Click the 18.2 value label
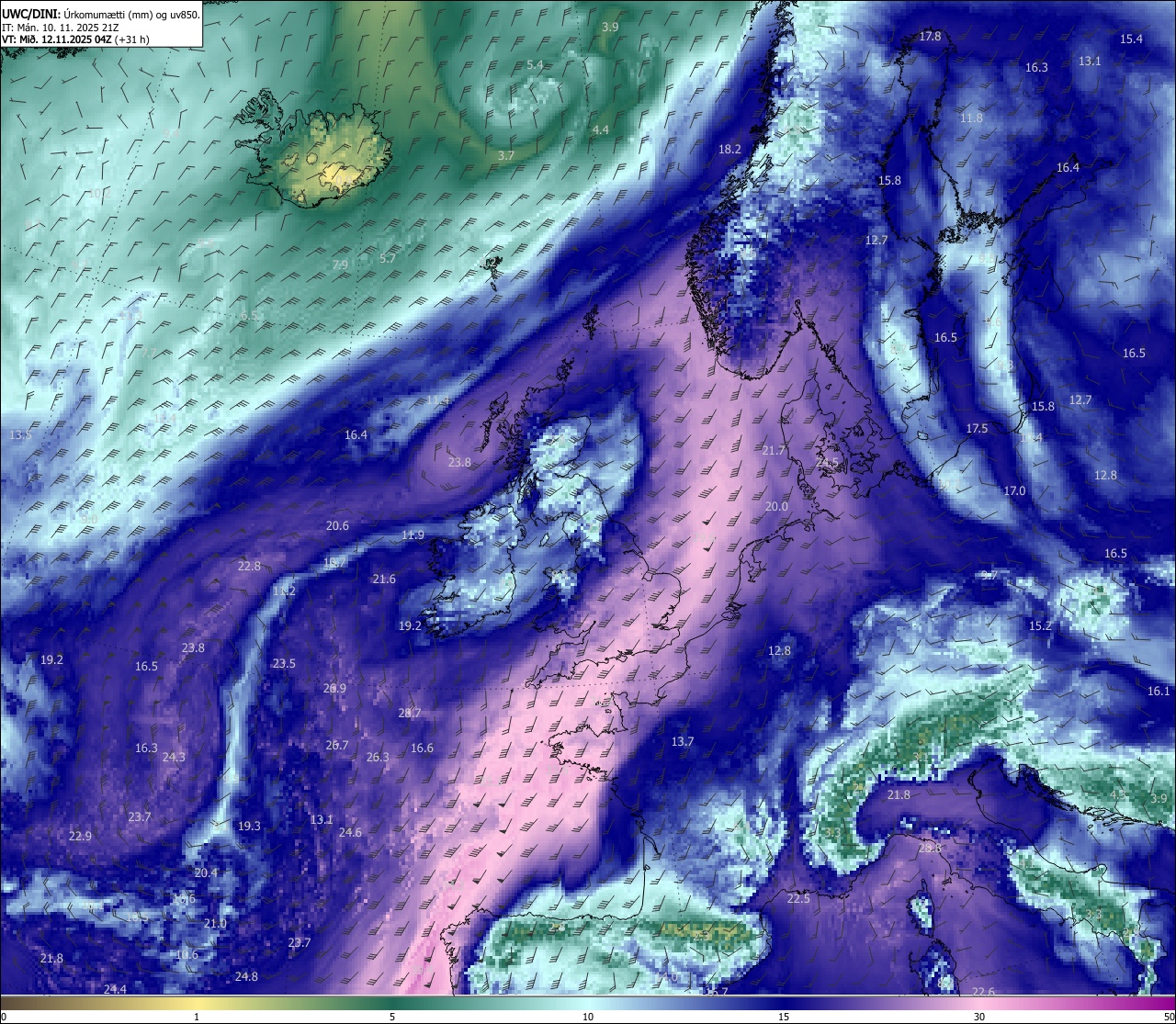The height and width of the screenshot is (1024, 1176). (729, 149)
